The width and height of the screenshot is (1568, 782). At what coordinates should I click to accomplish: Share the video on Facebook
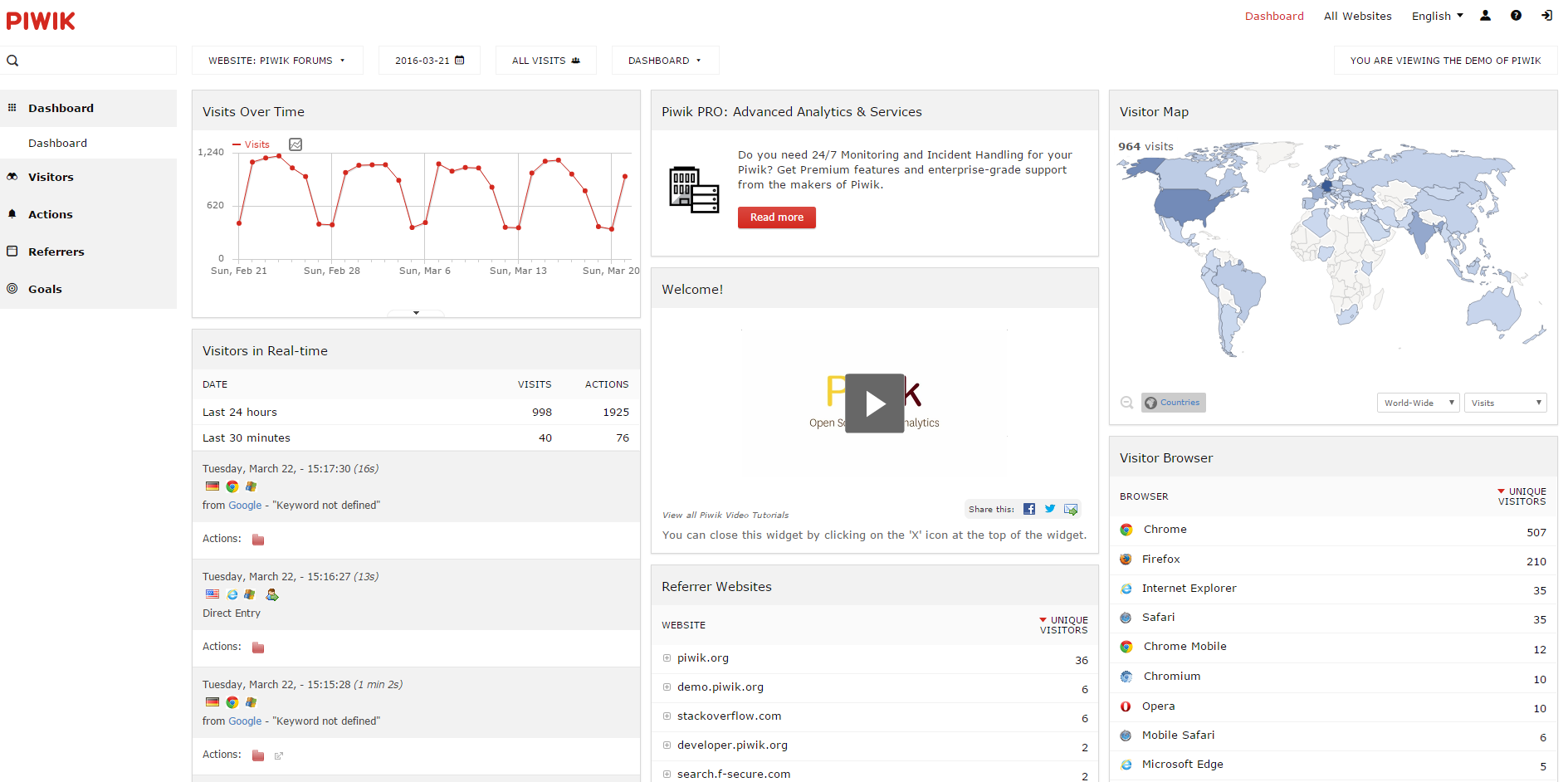tap(1029, 509)
